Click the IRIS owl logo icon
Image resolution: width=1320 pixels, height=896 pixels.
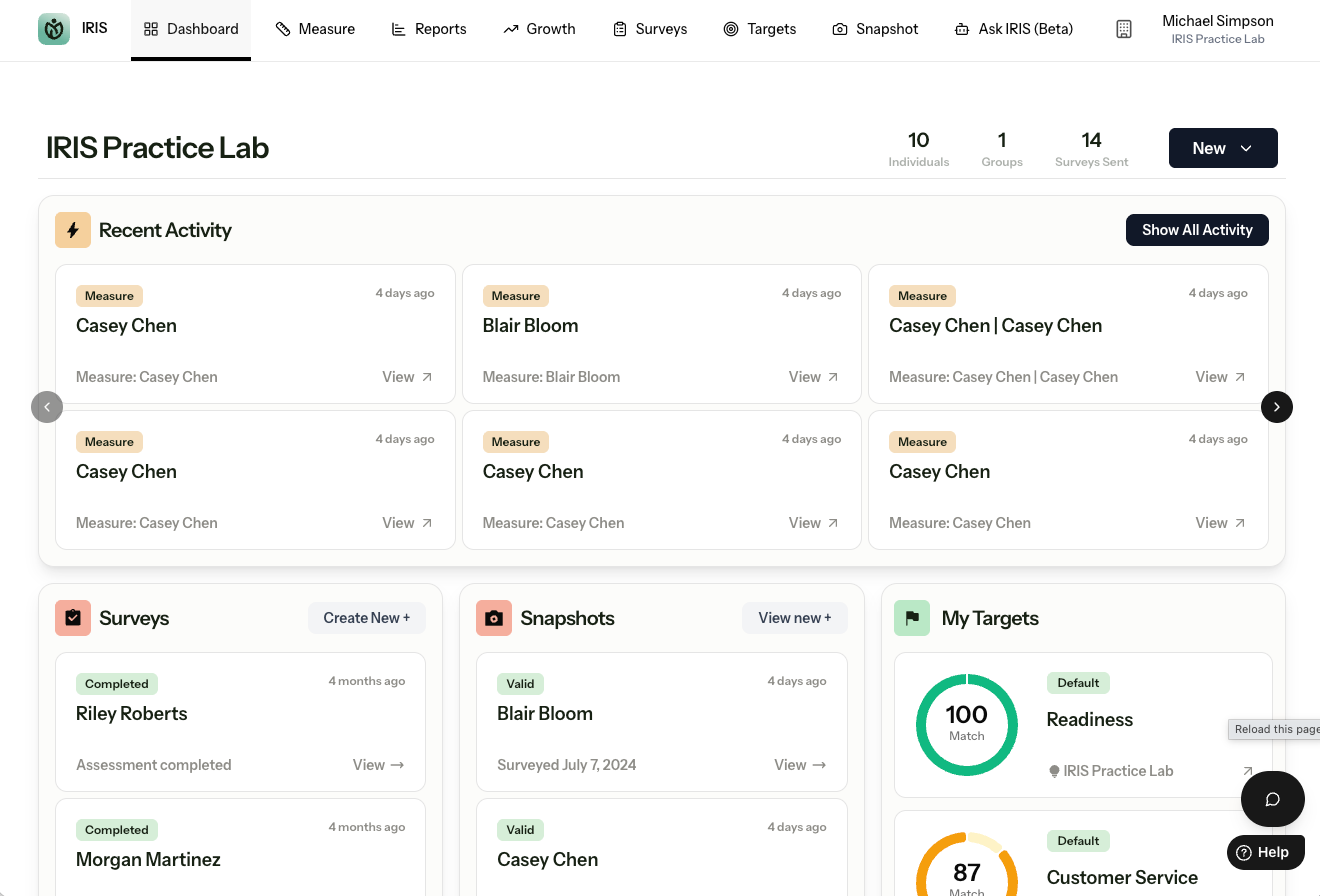click(x=54, y=29)
